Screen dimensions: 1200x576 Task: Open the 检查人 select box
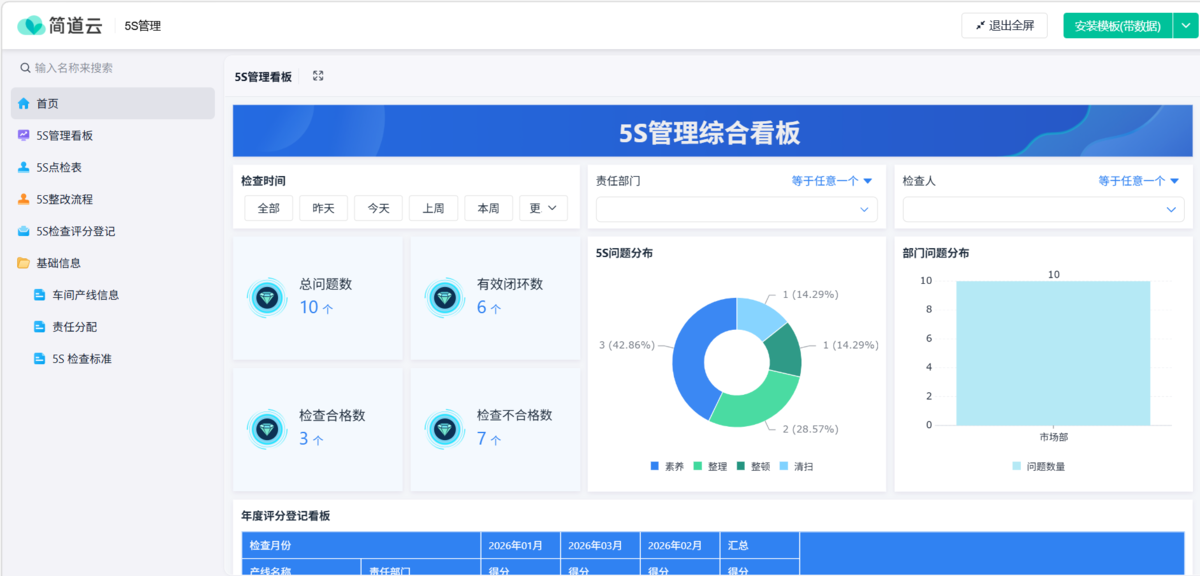click(x=1044, y=209)
